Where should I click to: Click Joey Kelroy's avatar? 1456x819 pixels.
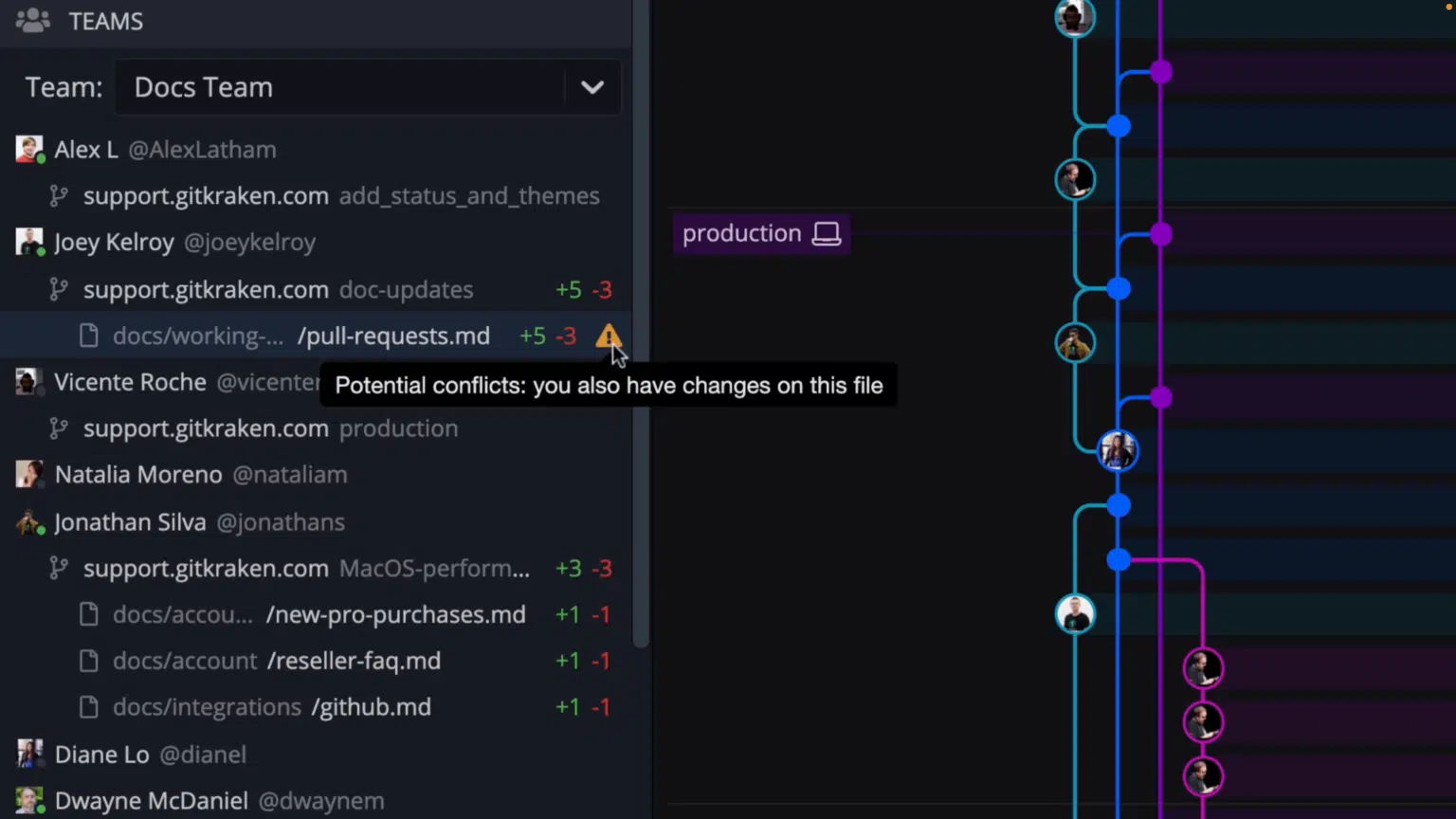click(29, 242)
